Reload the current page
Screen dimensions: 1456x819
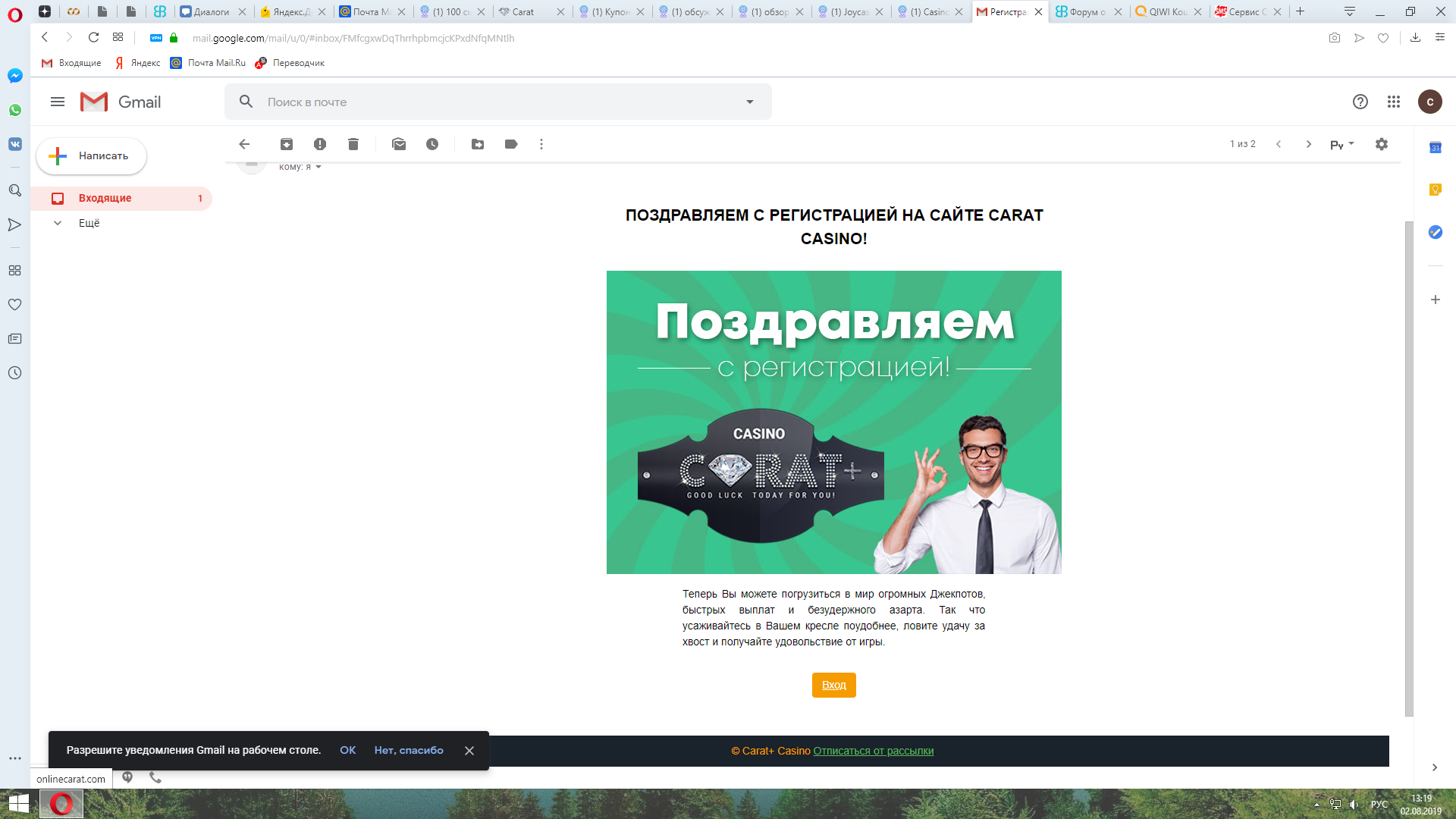[x=93, y=37]
